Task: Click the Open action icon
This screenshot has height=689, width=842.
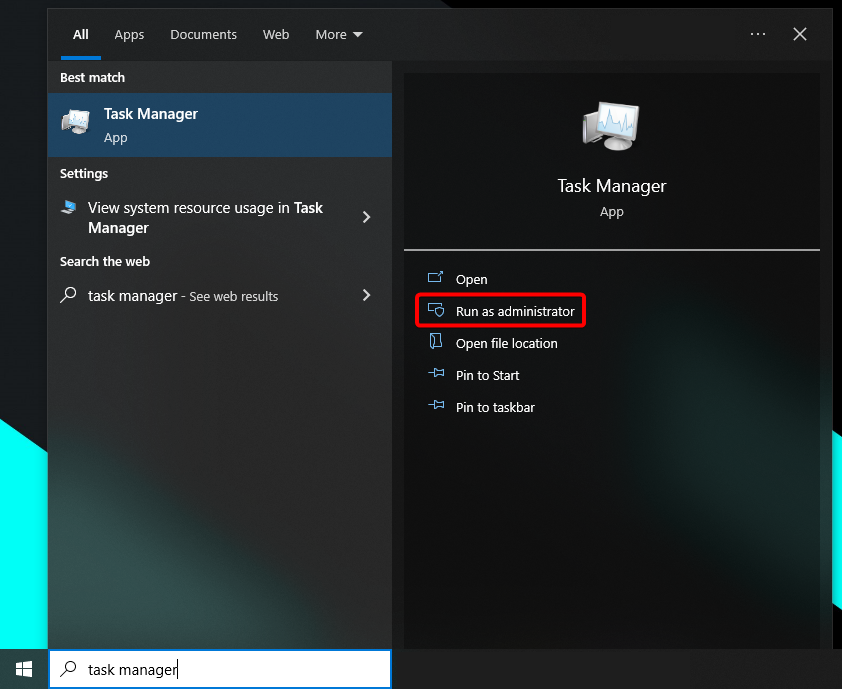Action: [x=435, y=278]
